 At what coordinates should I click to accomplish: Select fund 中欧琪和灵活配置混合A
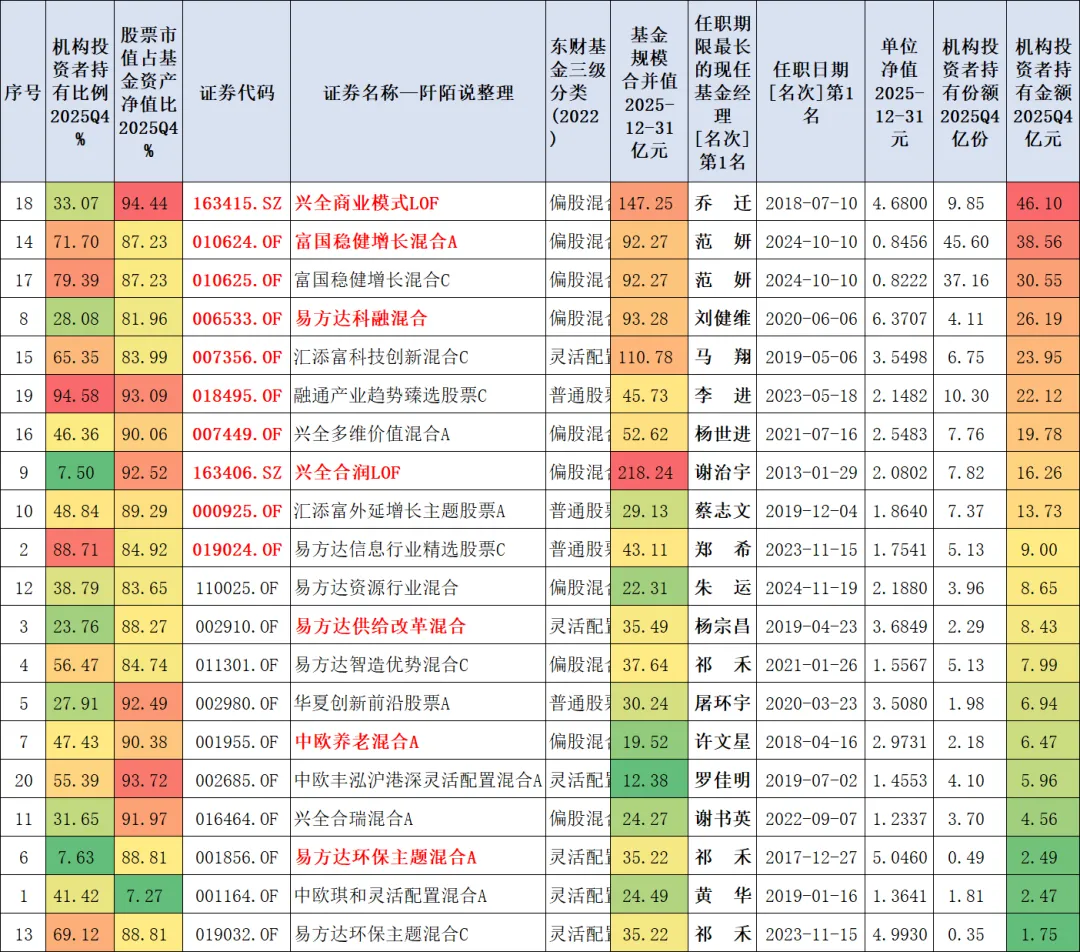(x=391, y=896)
